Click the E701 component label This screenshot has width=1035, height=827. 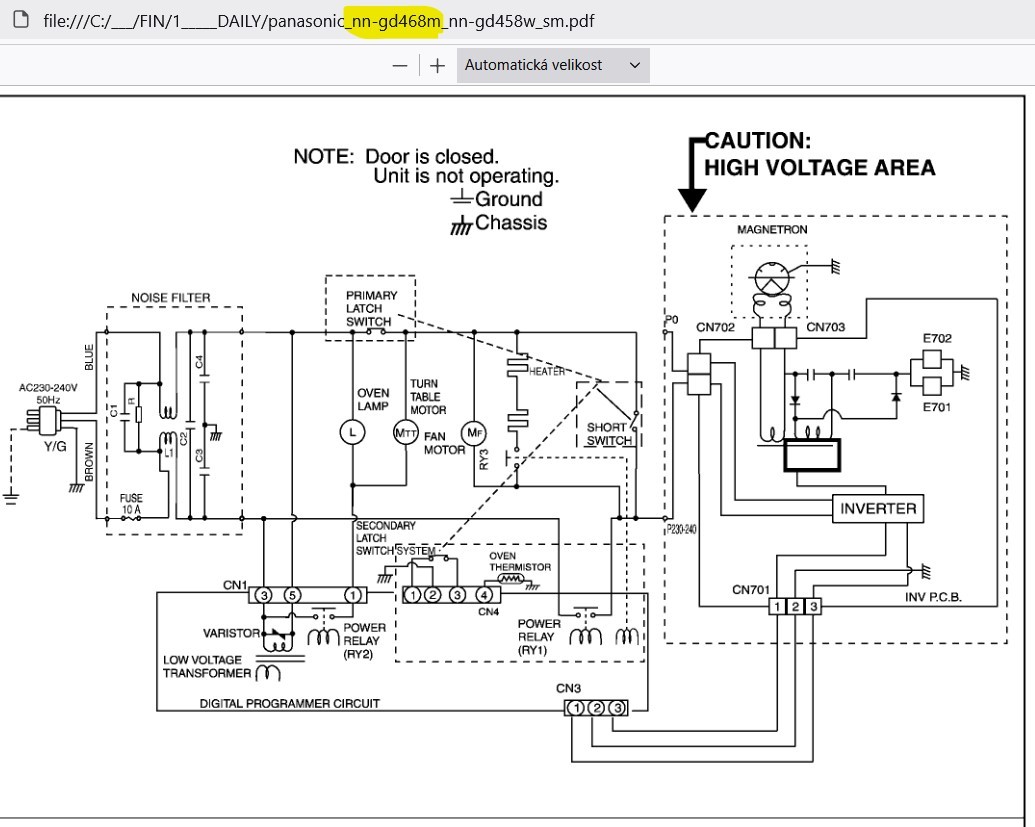click(937, 407)
